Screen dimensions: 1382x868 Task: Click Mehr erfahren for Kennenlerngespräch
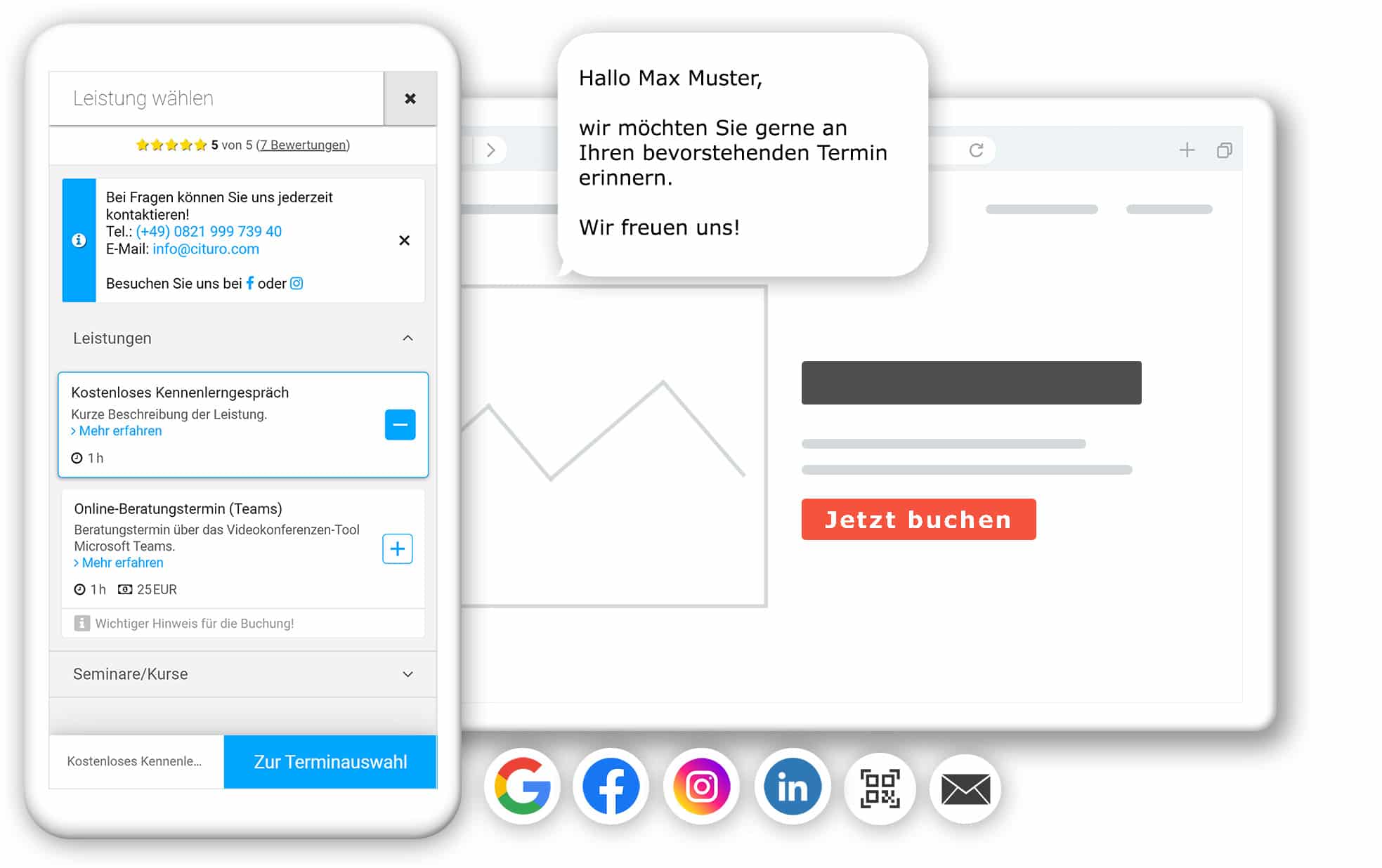(x=118, y=430)
